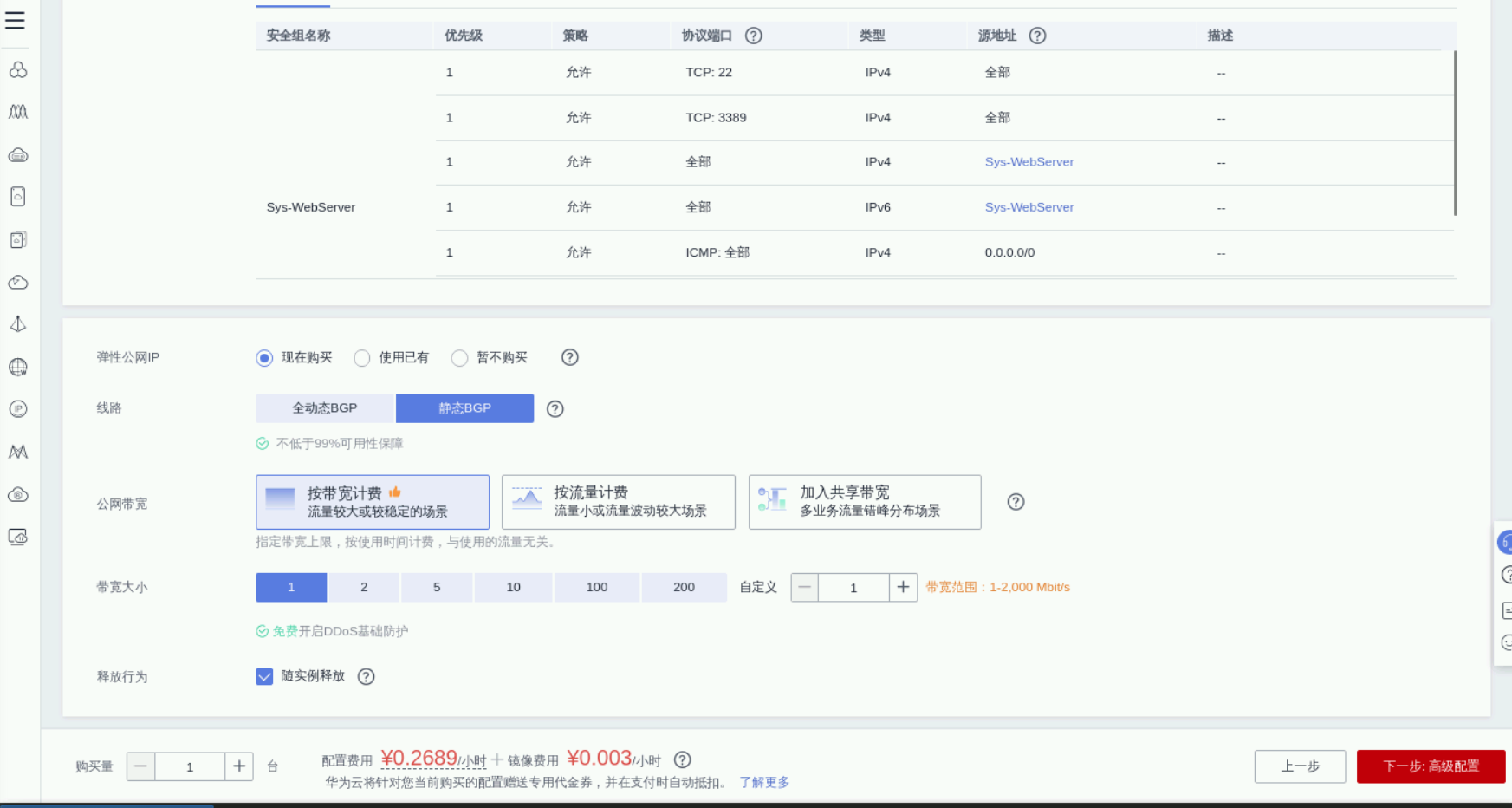Click the 优先级 column header
The width and height of the screenshot is (1512, 808).
click(x=464, y=36)
